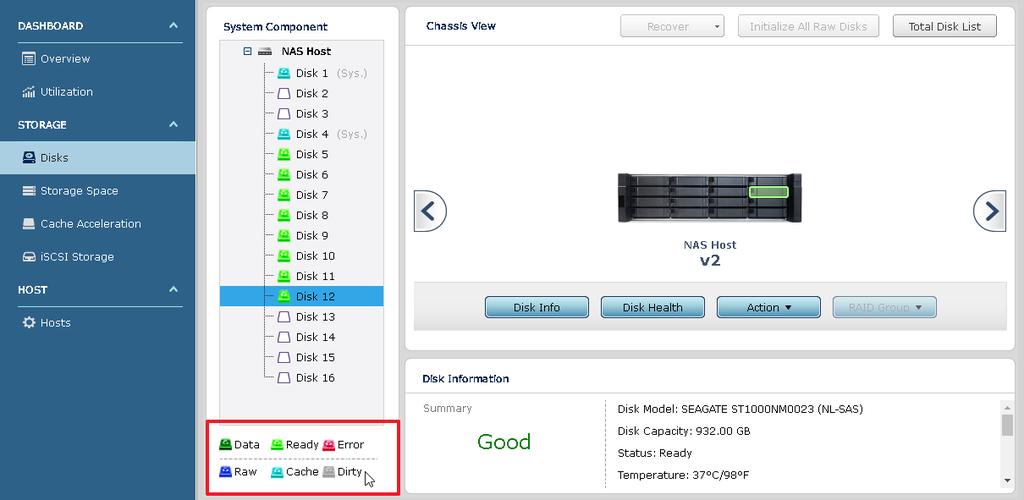Click the green Disk 11 icon

pyautogui.click(x=283, y=276)
